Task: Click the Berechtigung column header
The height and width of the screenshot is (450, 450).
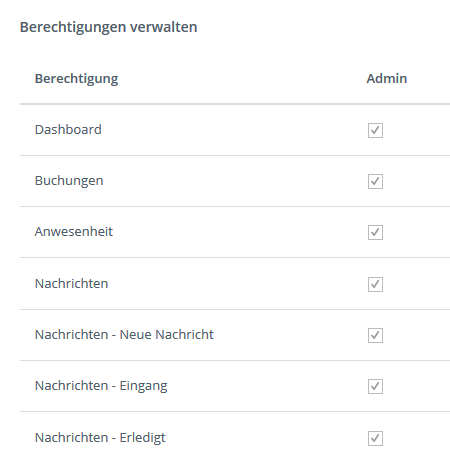Action: (76, 79)
